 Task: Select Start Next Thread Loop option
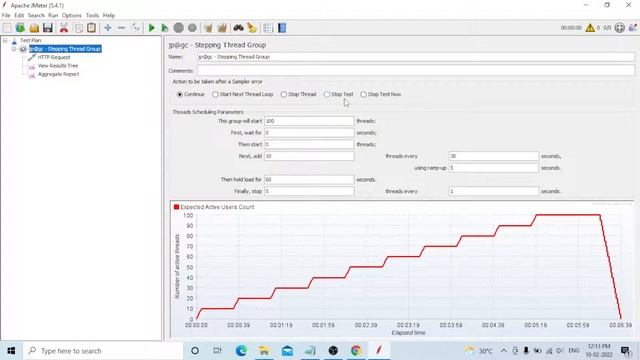[x=215, y=94]
